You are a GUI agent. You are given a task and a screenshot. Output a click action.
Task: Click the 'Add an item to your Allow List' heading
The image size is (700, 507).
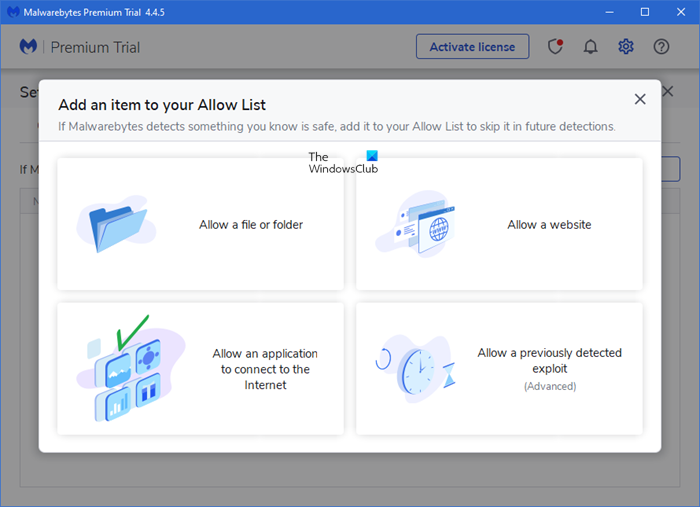pyautogui.click(x=162, y=105)
